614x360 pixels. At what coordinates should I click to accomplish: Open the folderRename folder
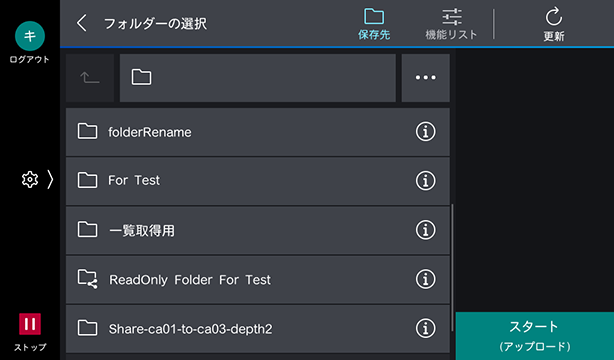tap(258, 132)
